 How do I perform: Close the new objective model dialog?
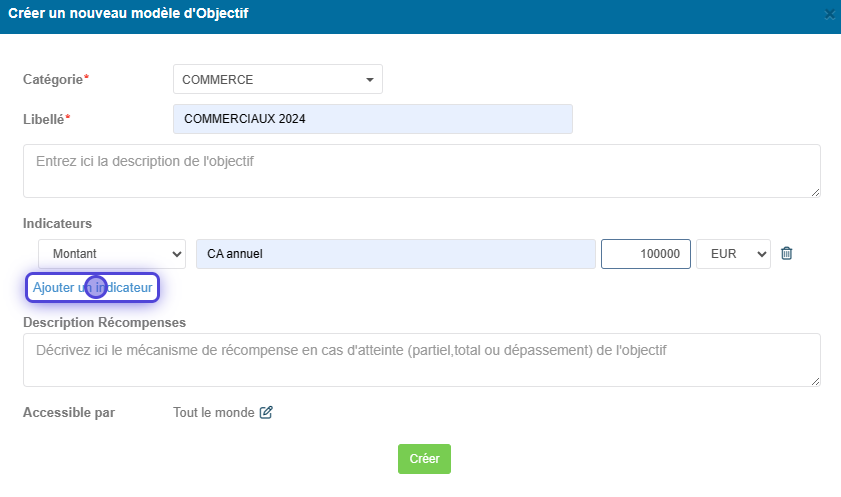[829, 15]
